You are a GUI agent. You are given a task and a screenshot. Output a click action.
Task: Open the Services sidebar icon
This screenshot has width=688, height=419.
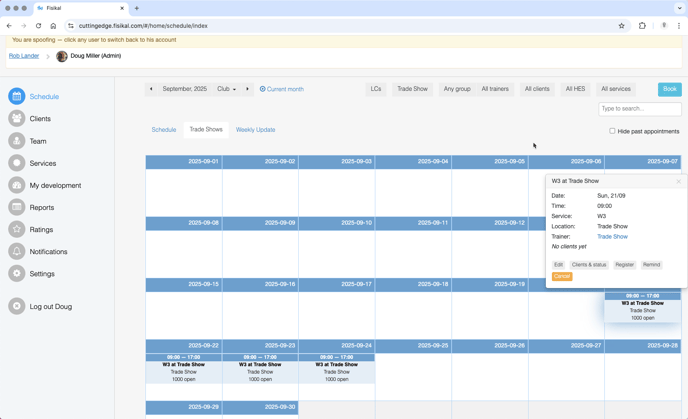pyautogui.click(x=17, y=163)
